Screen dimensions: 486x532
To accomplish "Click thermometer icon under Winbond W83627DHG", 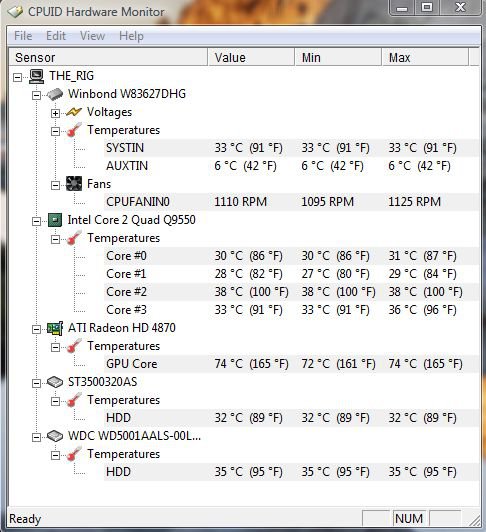I will point(74,130).
